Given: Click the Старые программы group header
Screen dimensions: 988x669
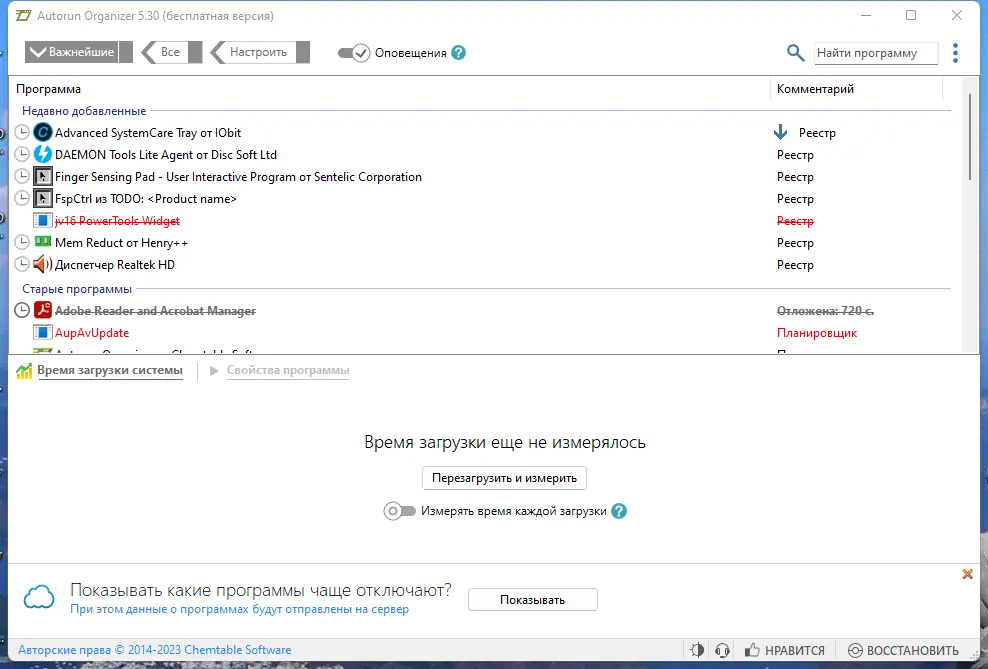Looking at the screenshot, I should pyautogui.click(x=77, y=289).
